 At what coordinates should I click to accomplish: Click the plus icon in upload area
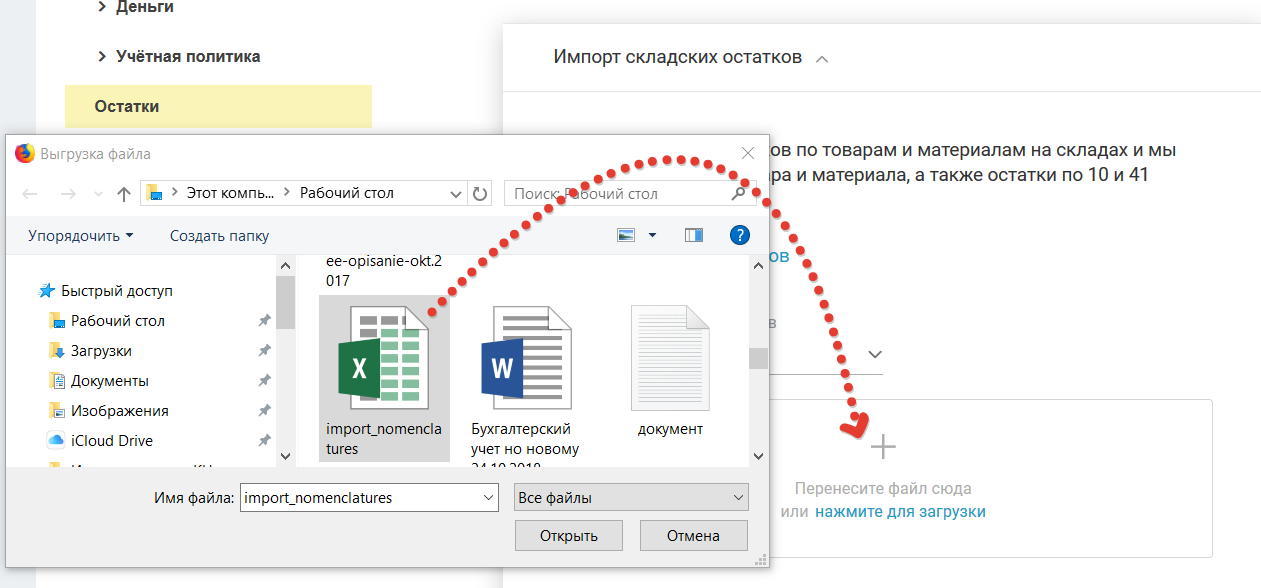pos(882,447)
